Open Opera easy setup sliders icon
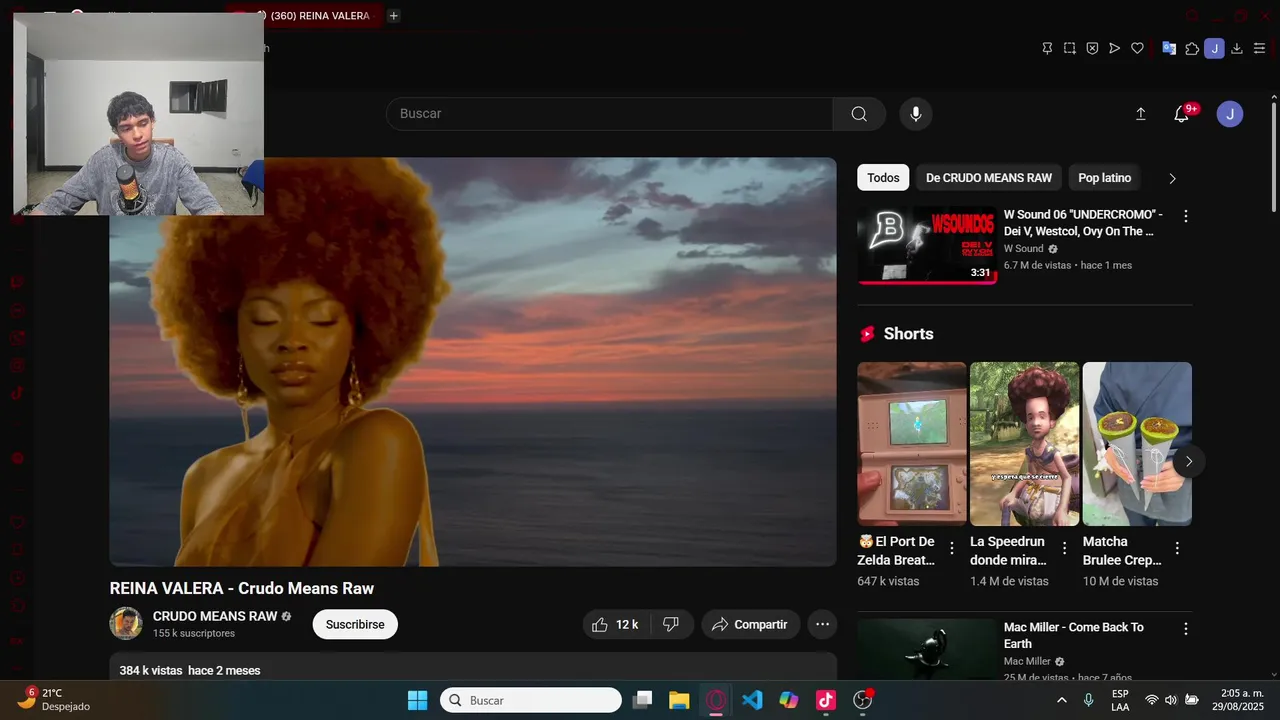 (1259, 48)
